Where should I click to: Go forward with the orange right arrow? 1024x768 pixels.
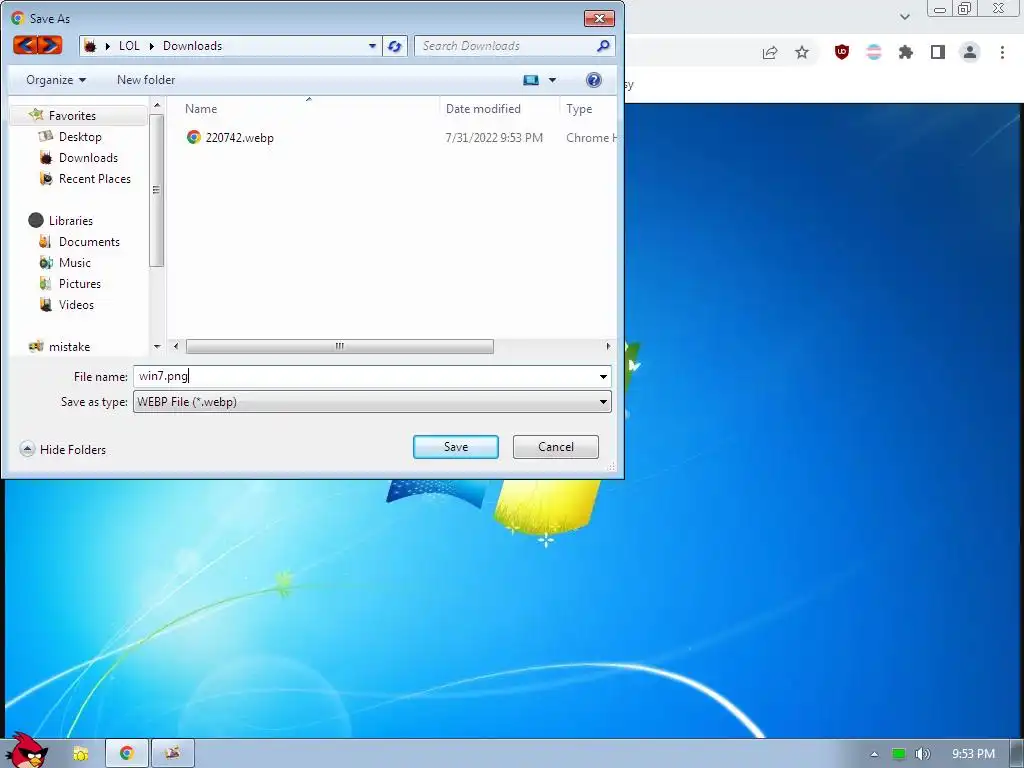pos(50,45)
